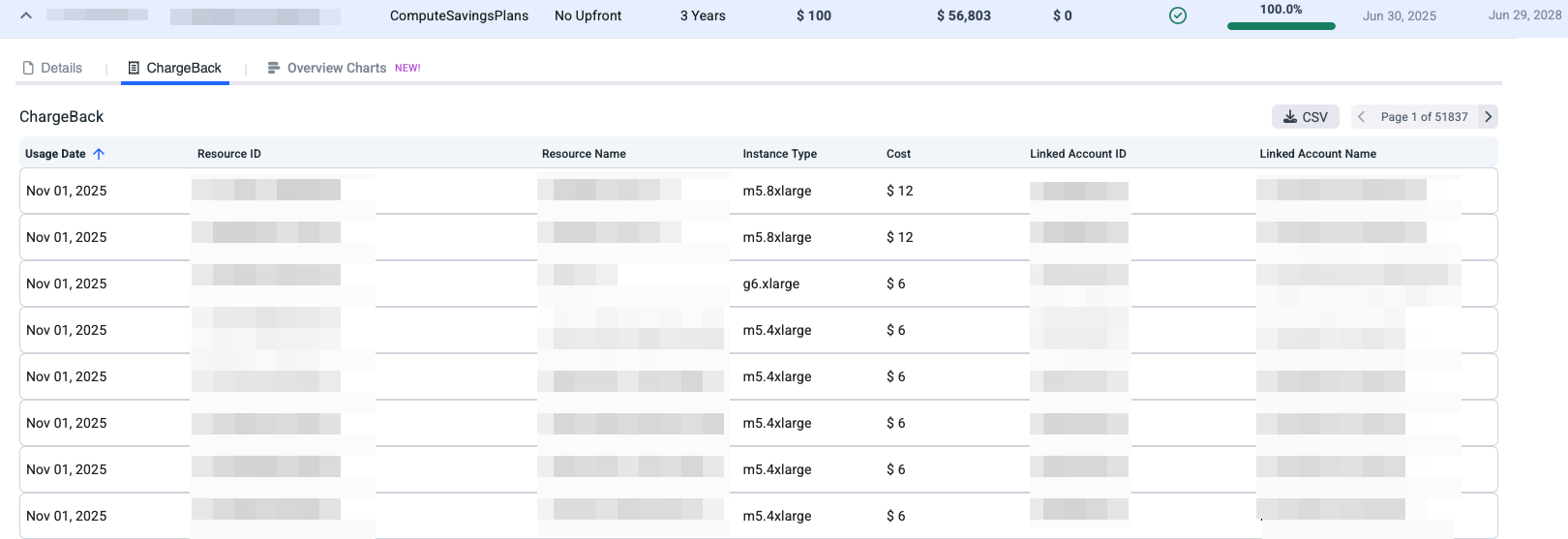Screen dimensions: 1568x539
Task: Toggle the Usage Date sort arrow
Action: [x=99, y=154]
